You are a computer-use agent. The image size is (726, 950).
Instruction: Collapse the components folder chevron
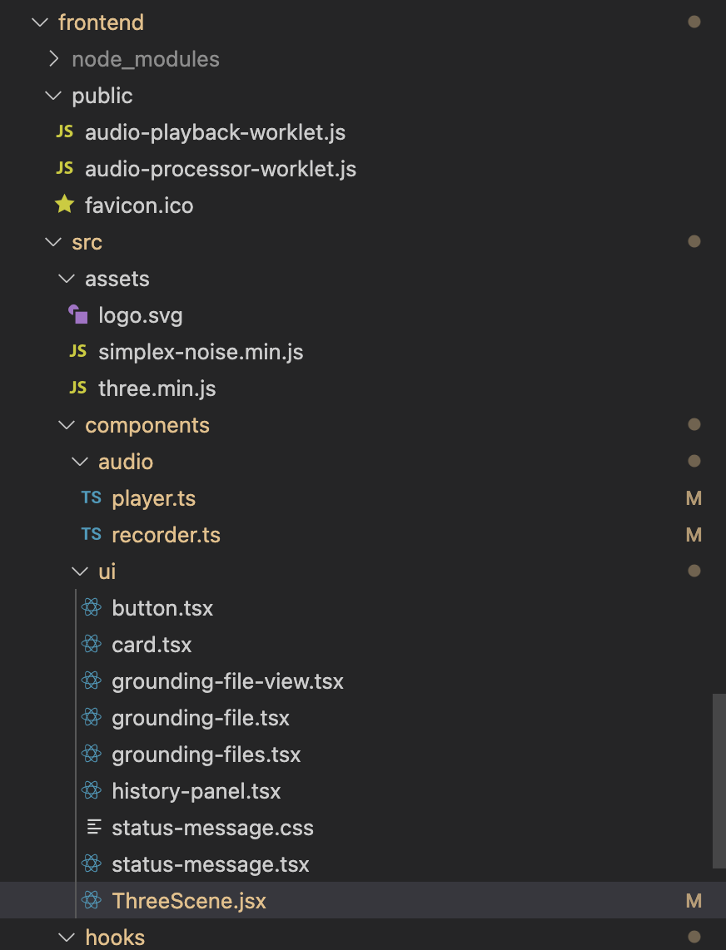(x=67, y=425)
